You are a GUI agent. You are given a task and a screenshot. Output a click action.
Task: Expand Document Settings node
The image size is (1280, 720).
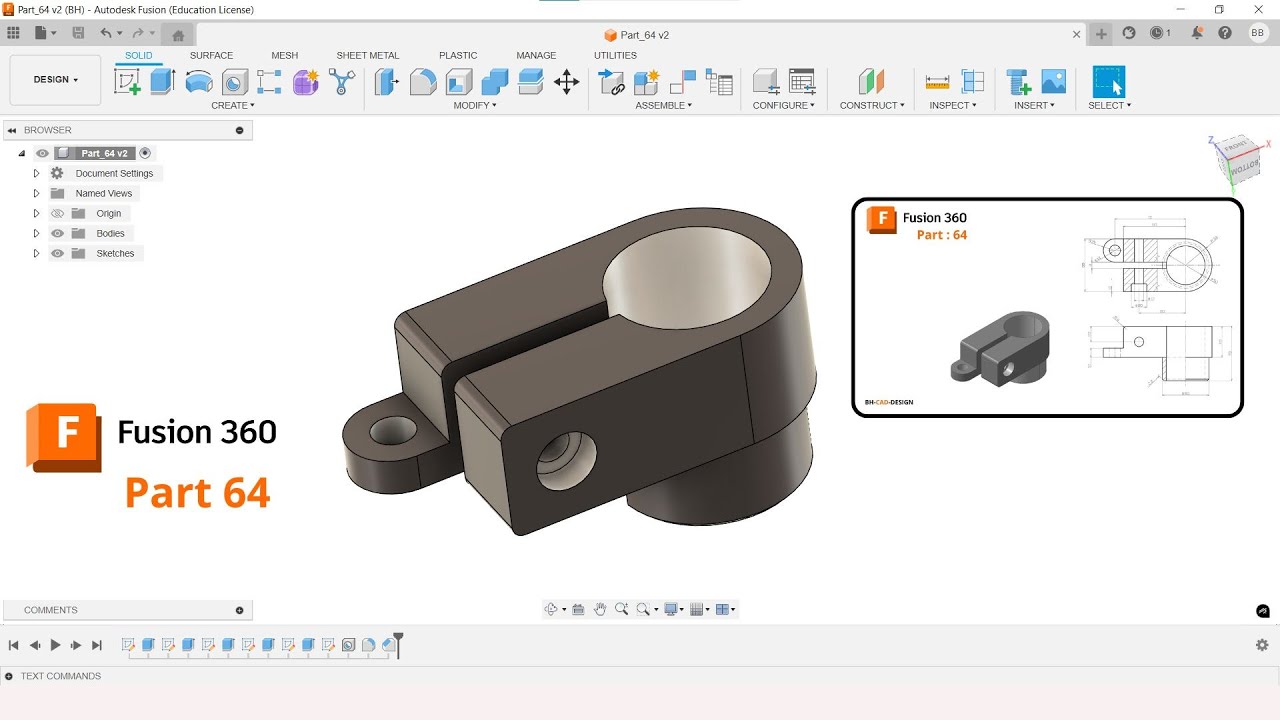coord(36,173)
